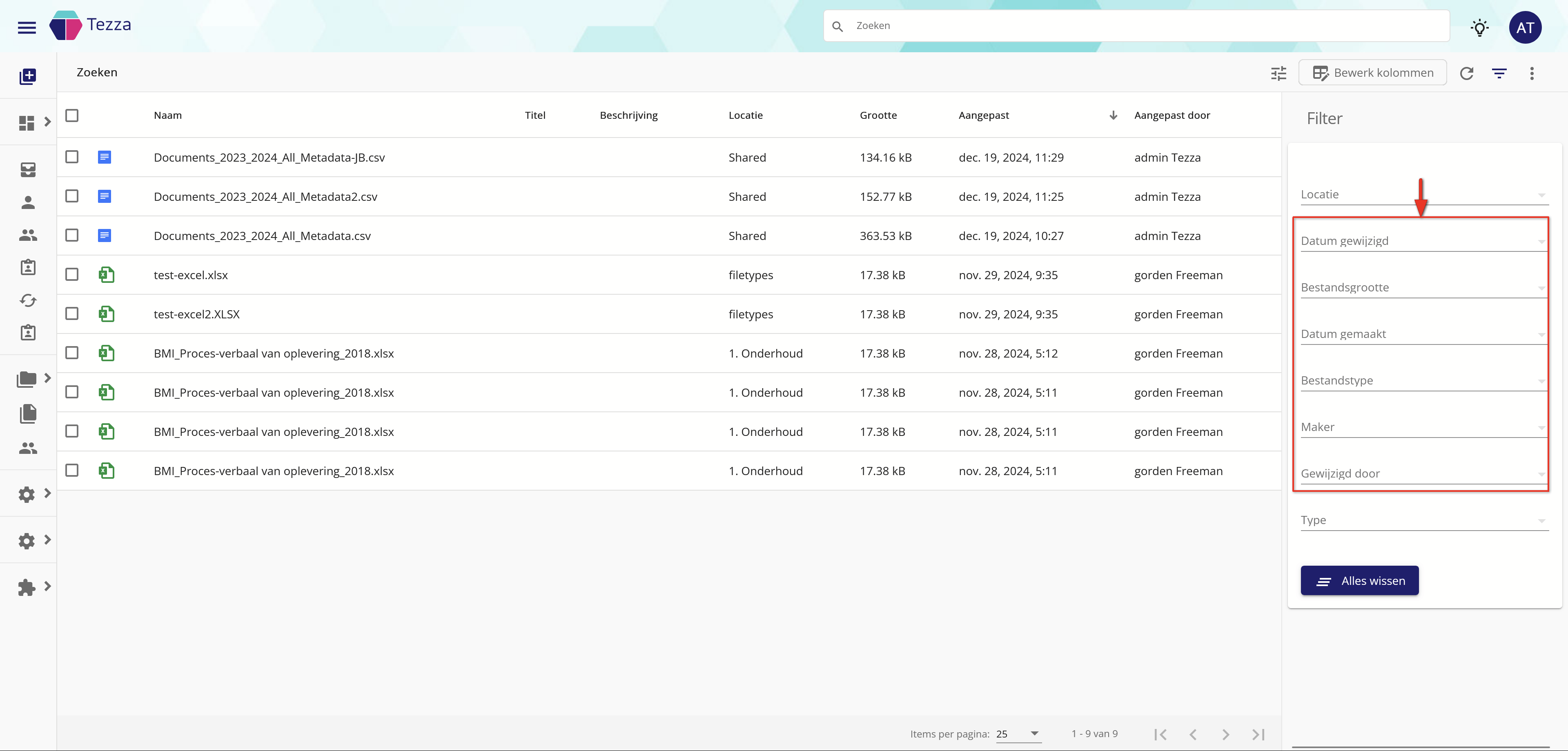
Task: Open the dashboard icon in sidebar
Action: (x=27, y=123)
